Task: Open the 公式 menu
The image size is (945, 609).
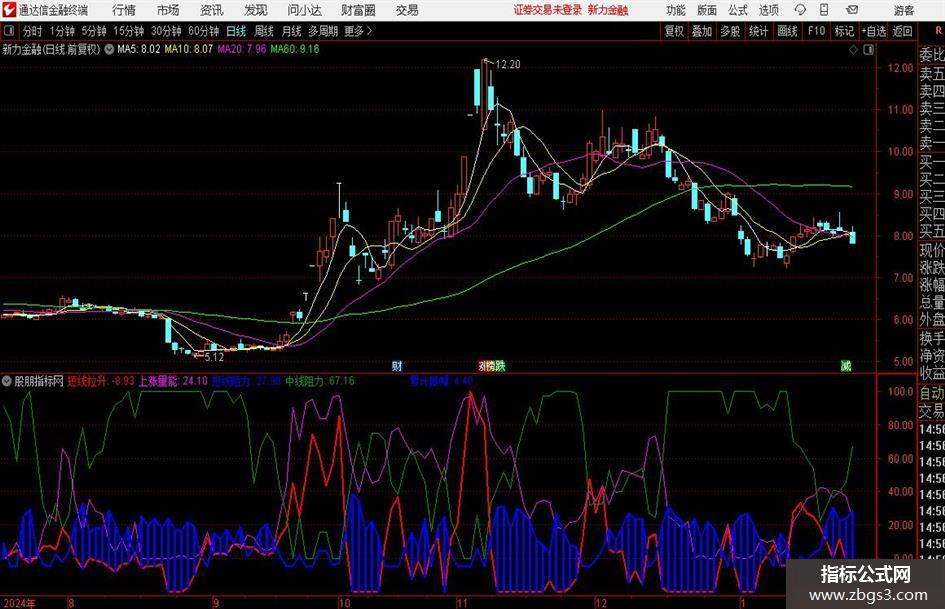Action: pyautogui.click(x=738, y=10)
